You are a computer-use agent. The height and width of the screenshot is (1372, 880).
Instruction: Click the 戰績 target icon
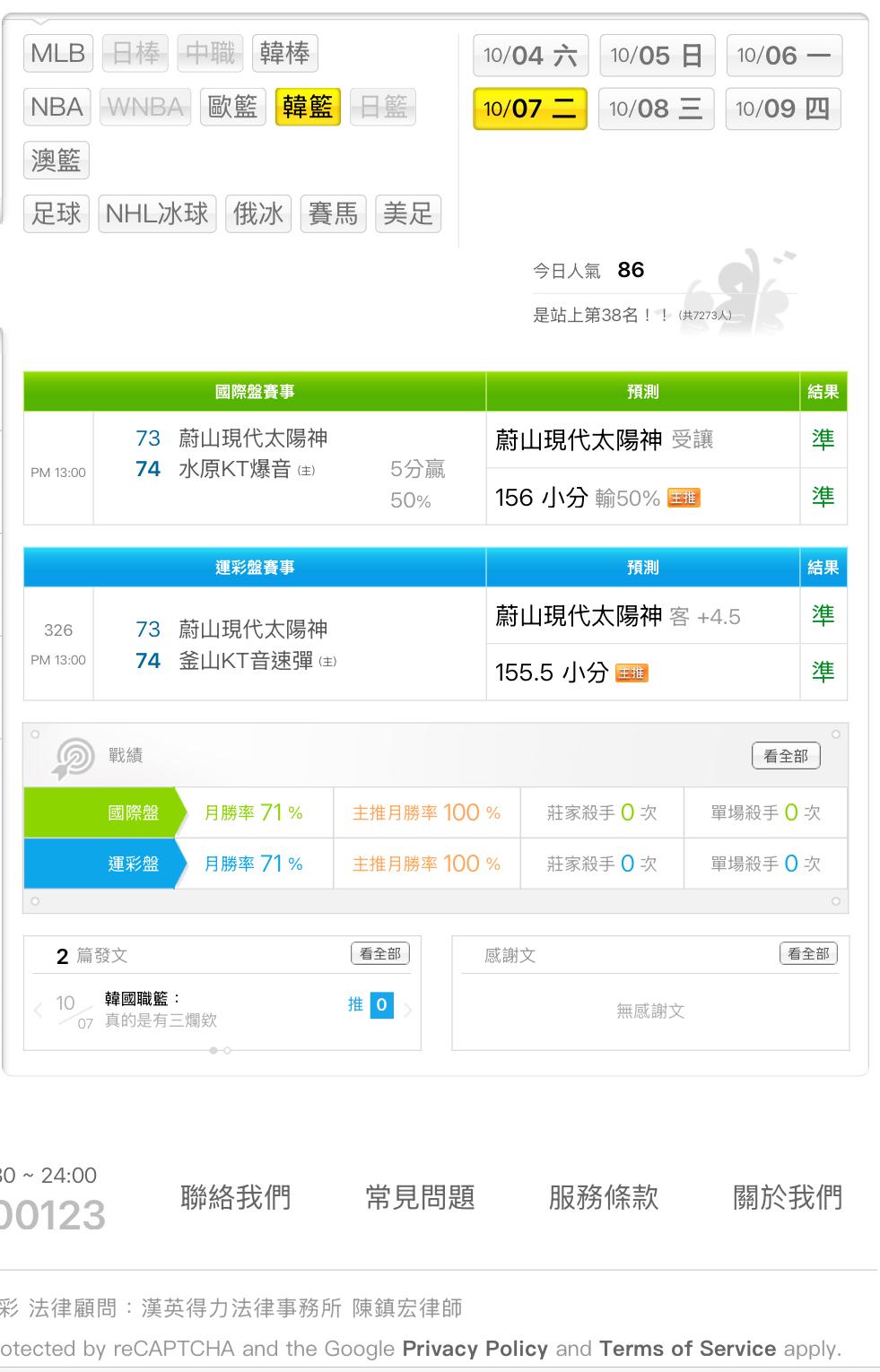(74, 758)
